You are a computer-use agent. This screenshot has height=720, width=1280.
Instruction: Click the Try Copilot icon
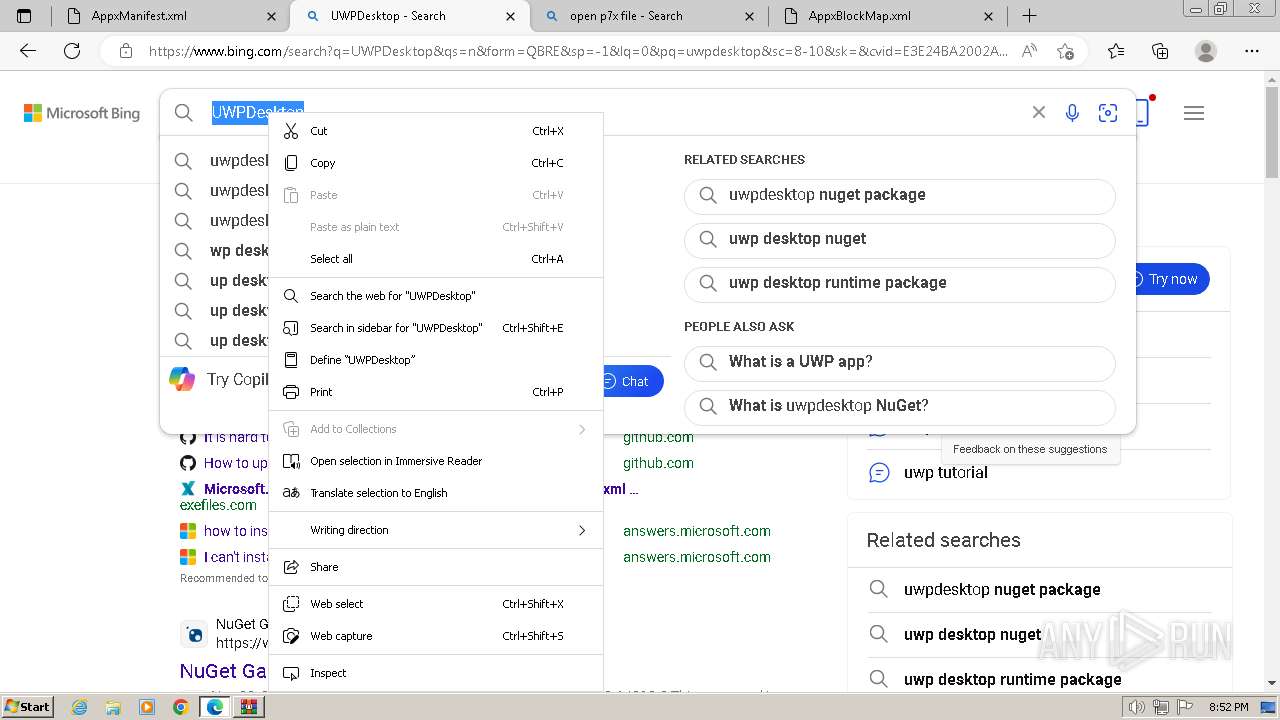(182, 379)
